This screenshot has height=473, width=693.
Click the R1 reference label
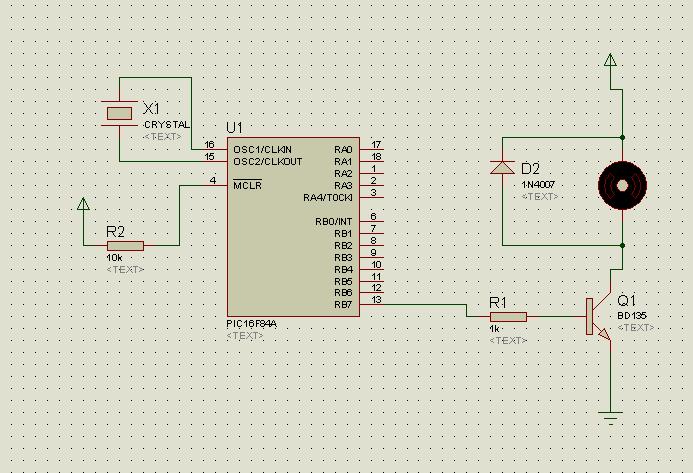pyautogui.click(x=498, y=303)
